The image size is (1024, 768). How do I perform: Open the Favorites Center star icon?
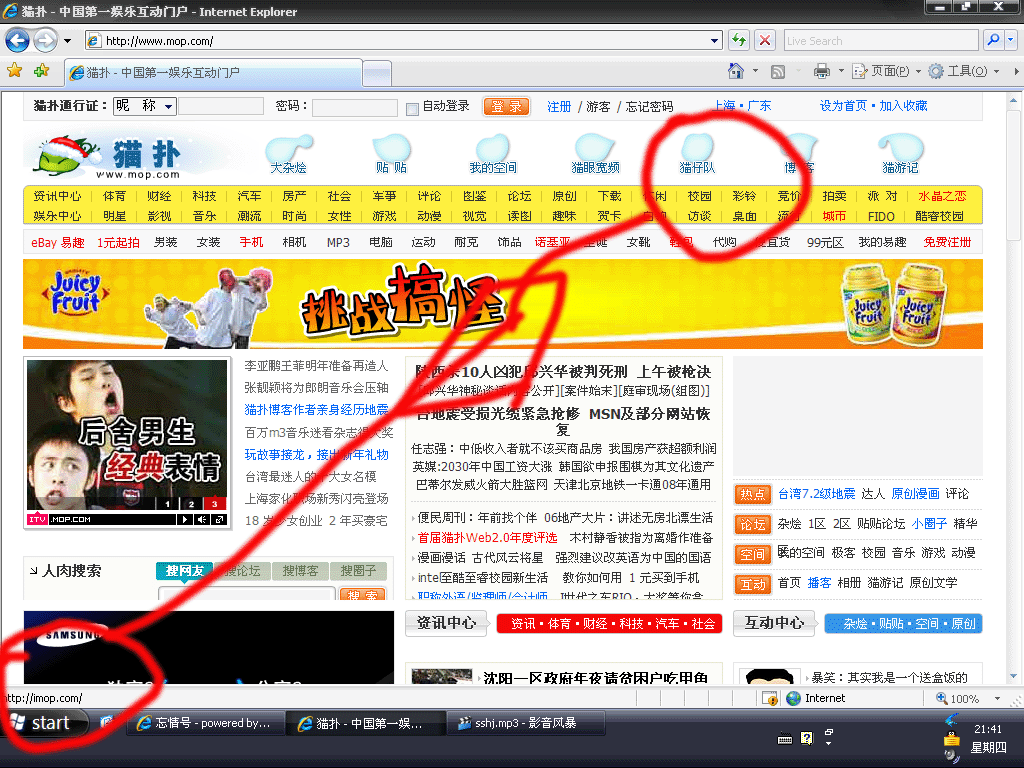pos(14,71)
